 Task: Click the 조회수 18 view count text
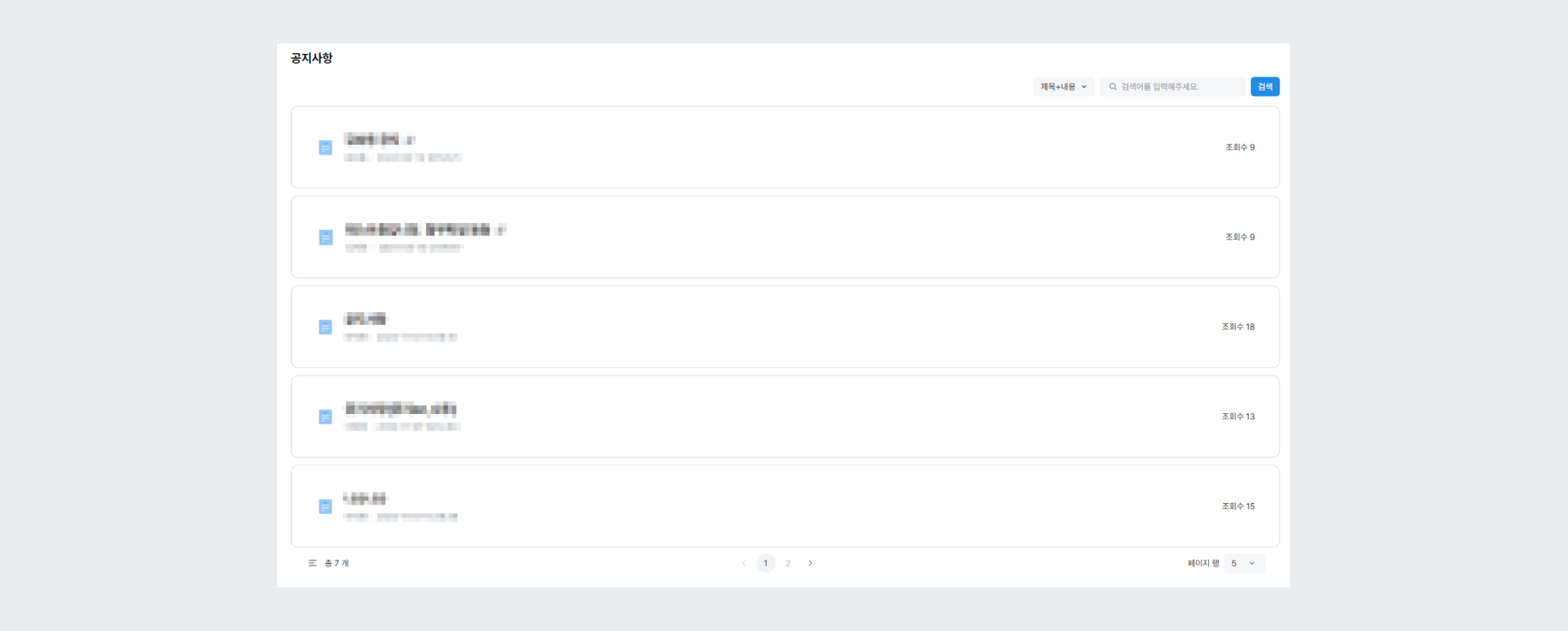tap(1238, 327)
